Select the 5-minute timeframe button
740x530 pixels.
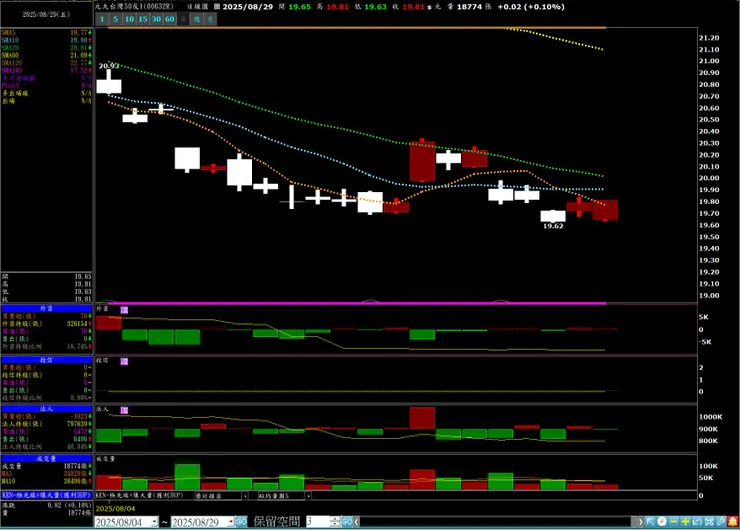(115, 19)
